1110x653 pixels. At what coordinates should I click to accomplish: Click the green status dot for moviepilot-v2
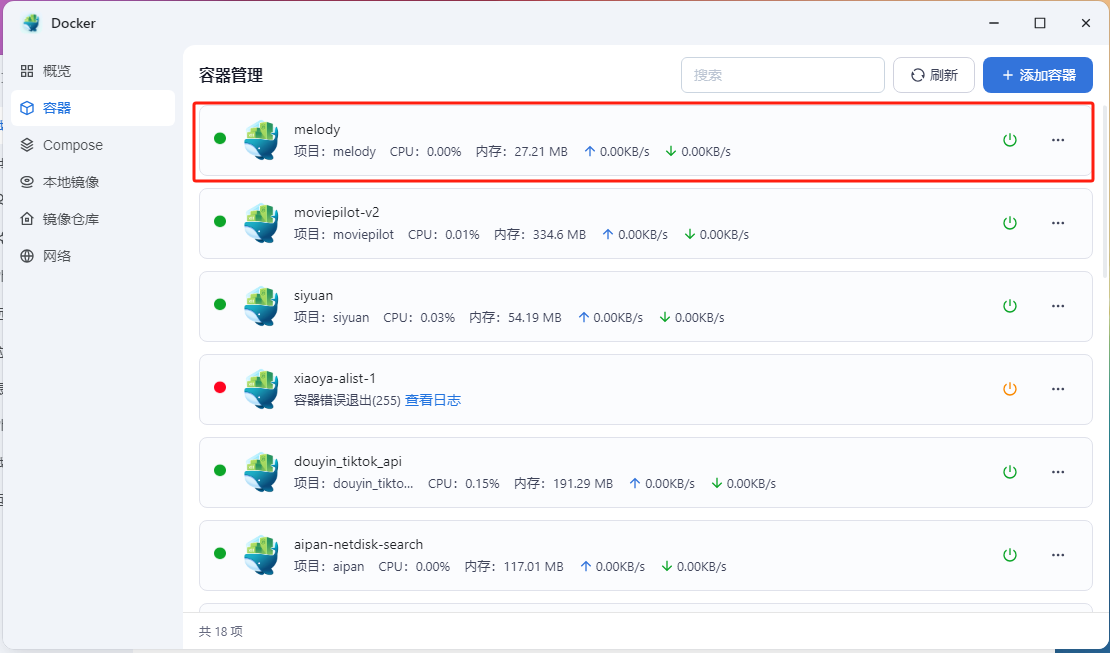[x=220, y=221]
